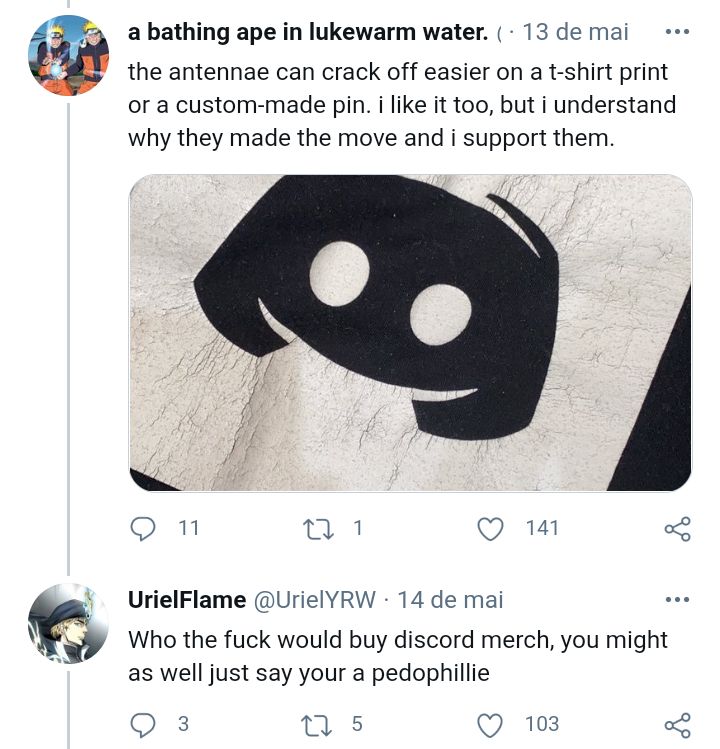Open more options on UrielFlame's tweet

[677, 600]
